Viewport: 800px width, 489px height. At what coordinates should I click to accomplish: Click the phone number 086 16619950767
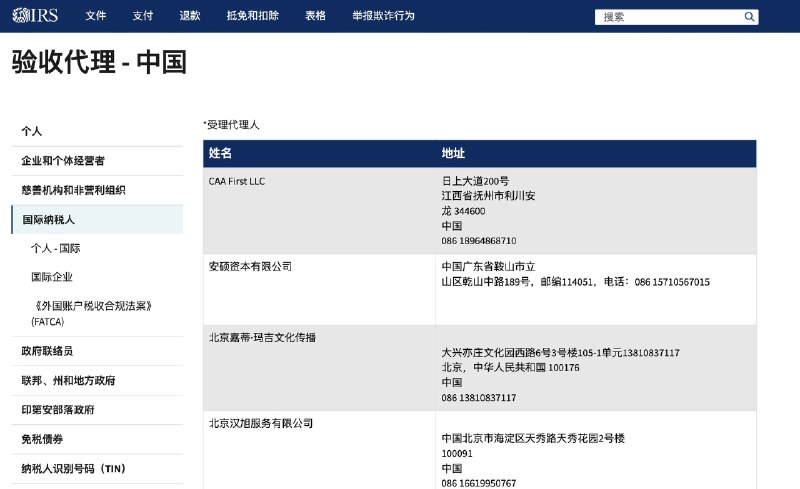[x=479, y=483]
